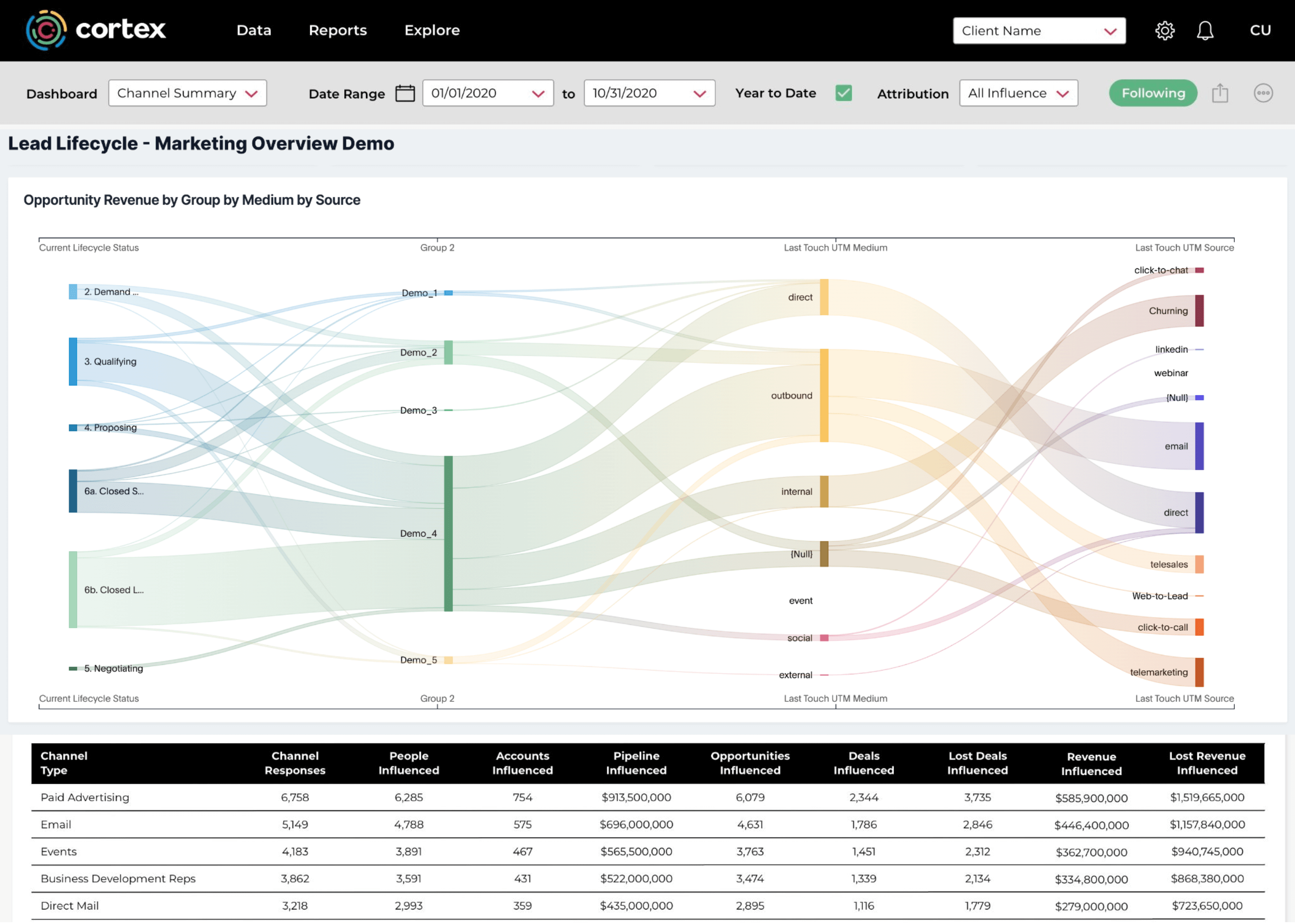Open the Explore menu
The height and width of the screenshot is (924, 1295).
point(432,31)
